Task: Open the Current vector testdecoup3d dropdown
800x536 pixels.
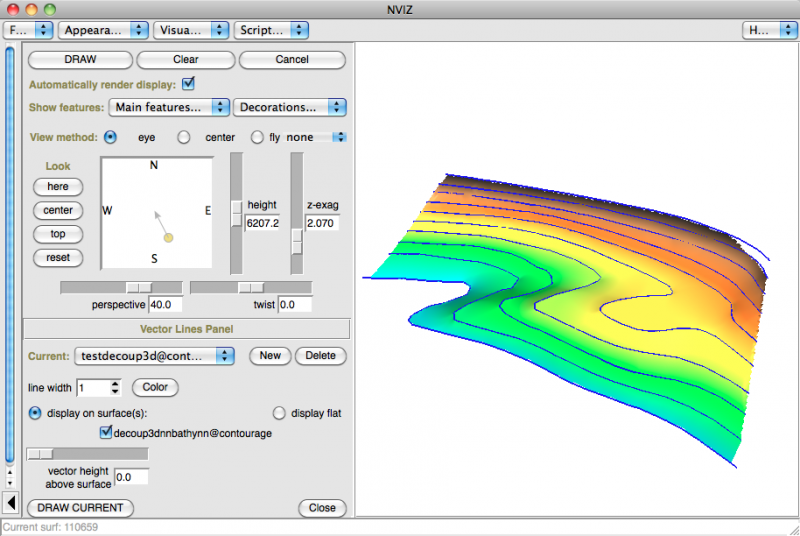Action: click(x=153, y=356)
